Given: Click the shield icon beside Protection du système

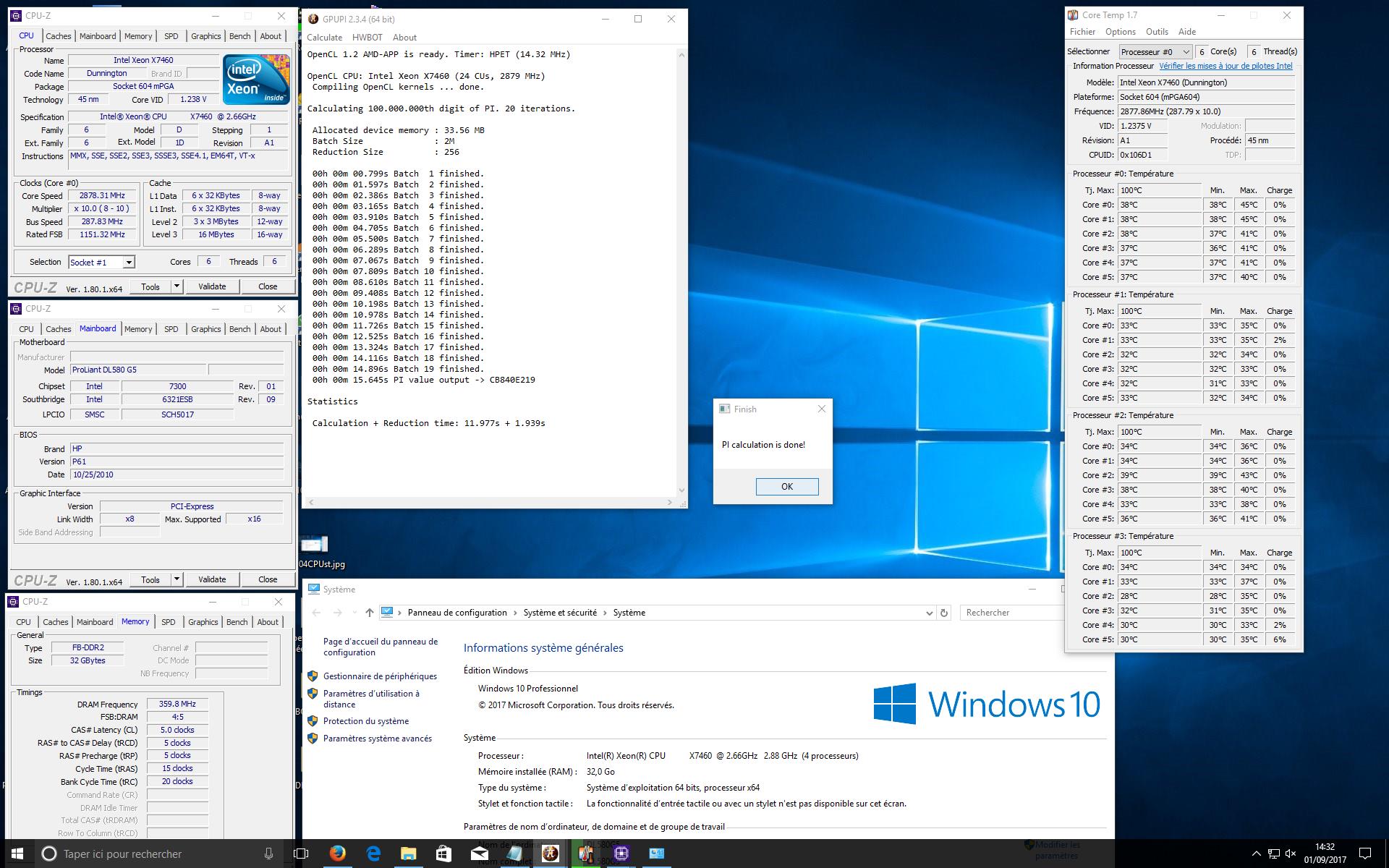Looking at the screenshot, I should (x=313, y=721).
